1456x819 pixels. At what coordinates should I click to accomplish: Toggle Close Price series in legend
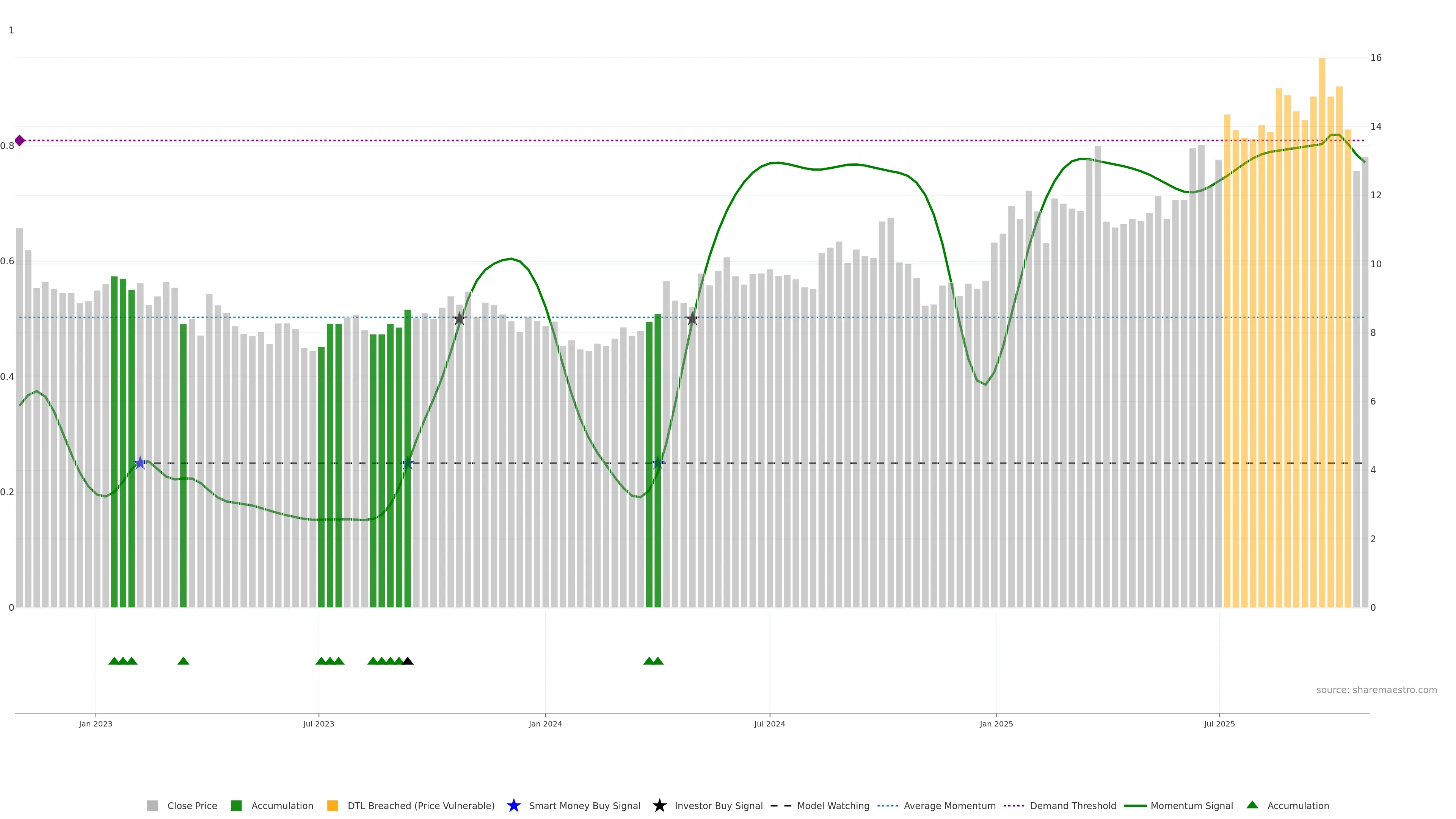point(191,806)
